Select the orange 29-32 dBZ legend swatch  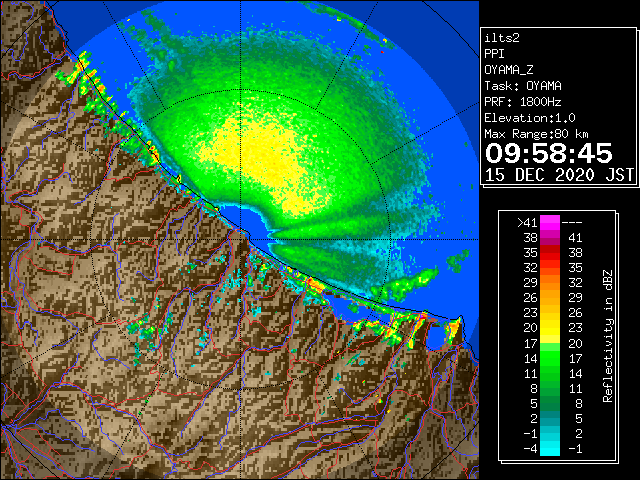pyautogui.click(x=550, y=283)
